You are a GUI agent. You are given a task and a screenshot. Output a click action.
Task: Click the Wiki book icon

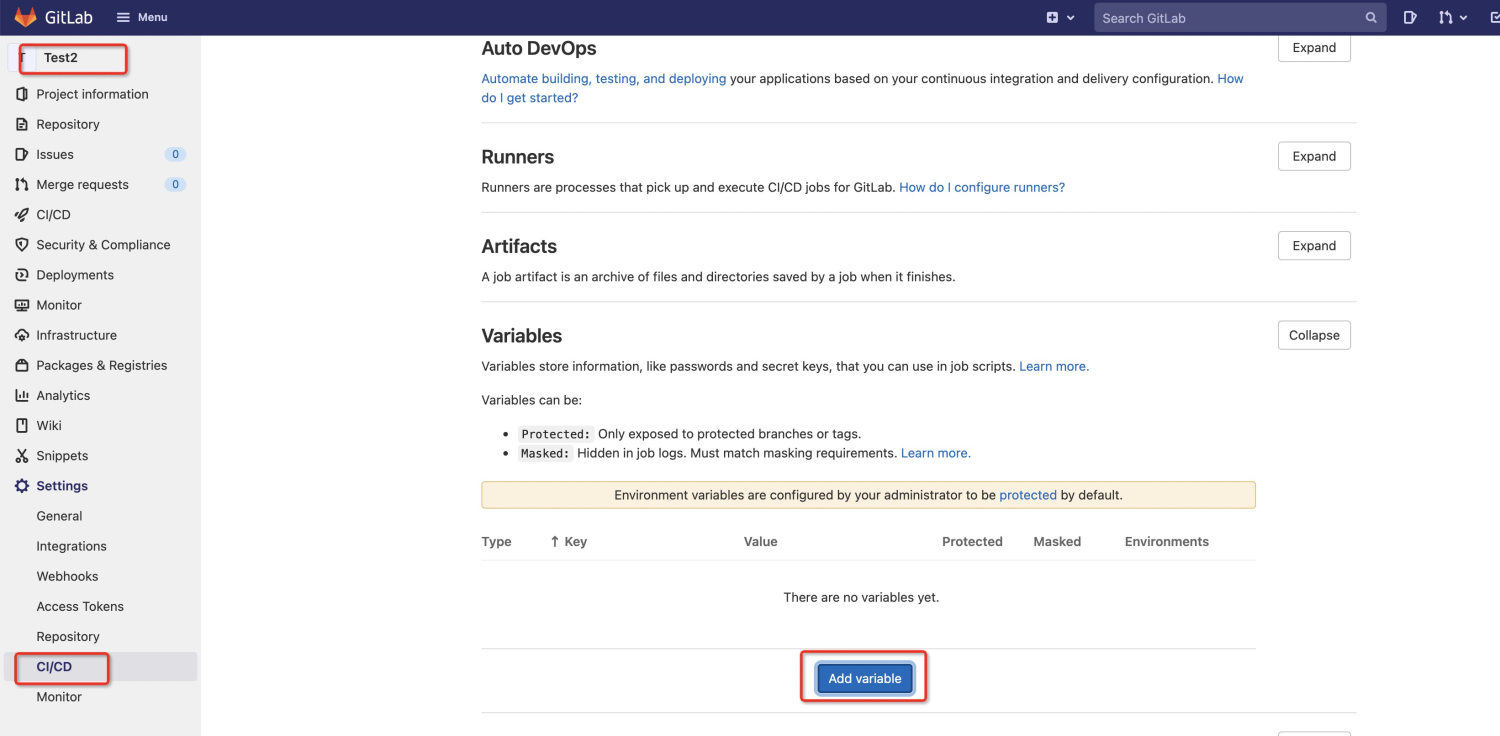click(x=22, y=426)
